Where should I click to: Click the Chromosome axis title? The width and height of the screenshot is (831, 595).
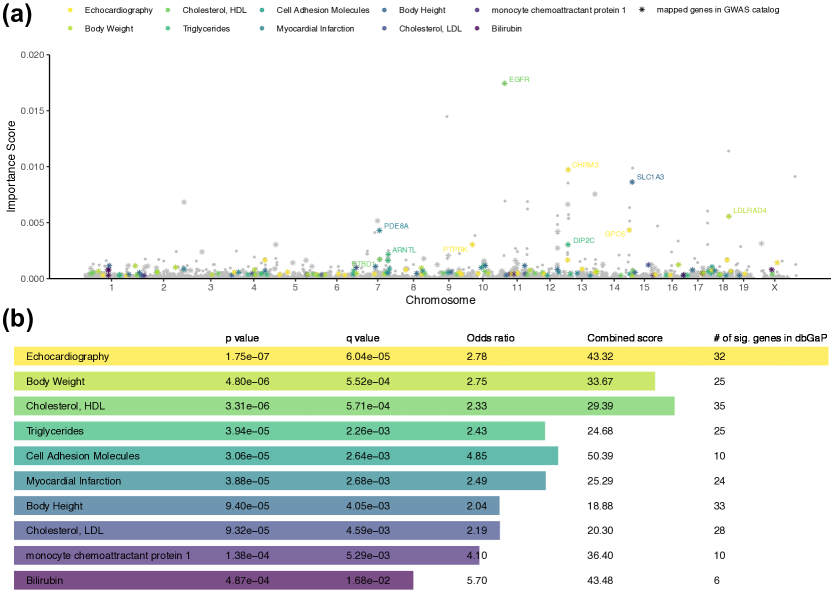click(x=440, y=300)
